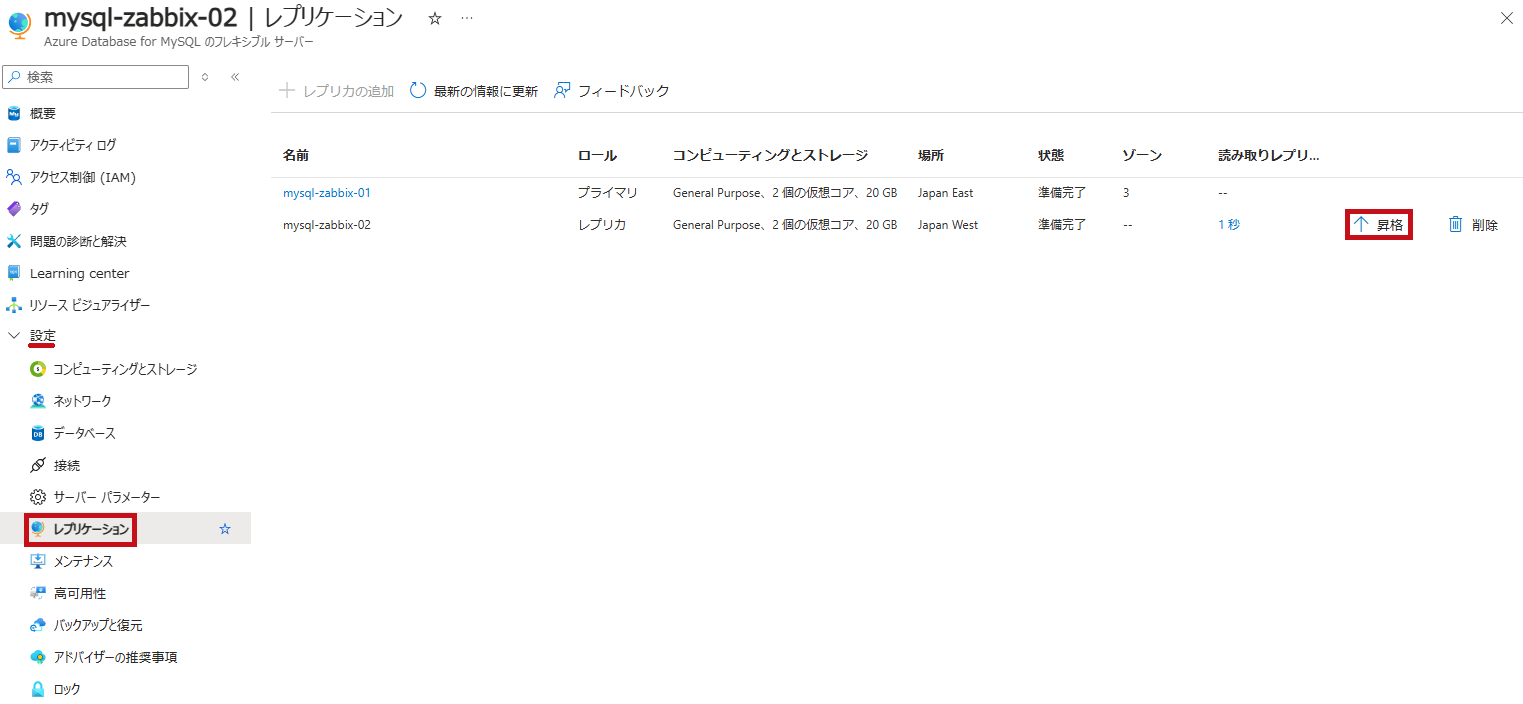This screenshot has width=1523, height=704.
Task: Click the 問題の診断と解決 wrench icon
Action: [x=14, y=241]
